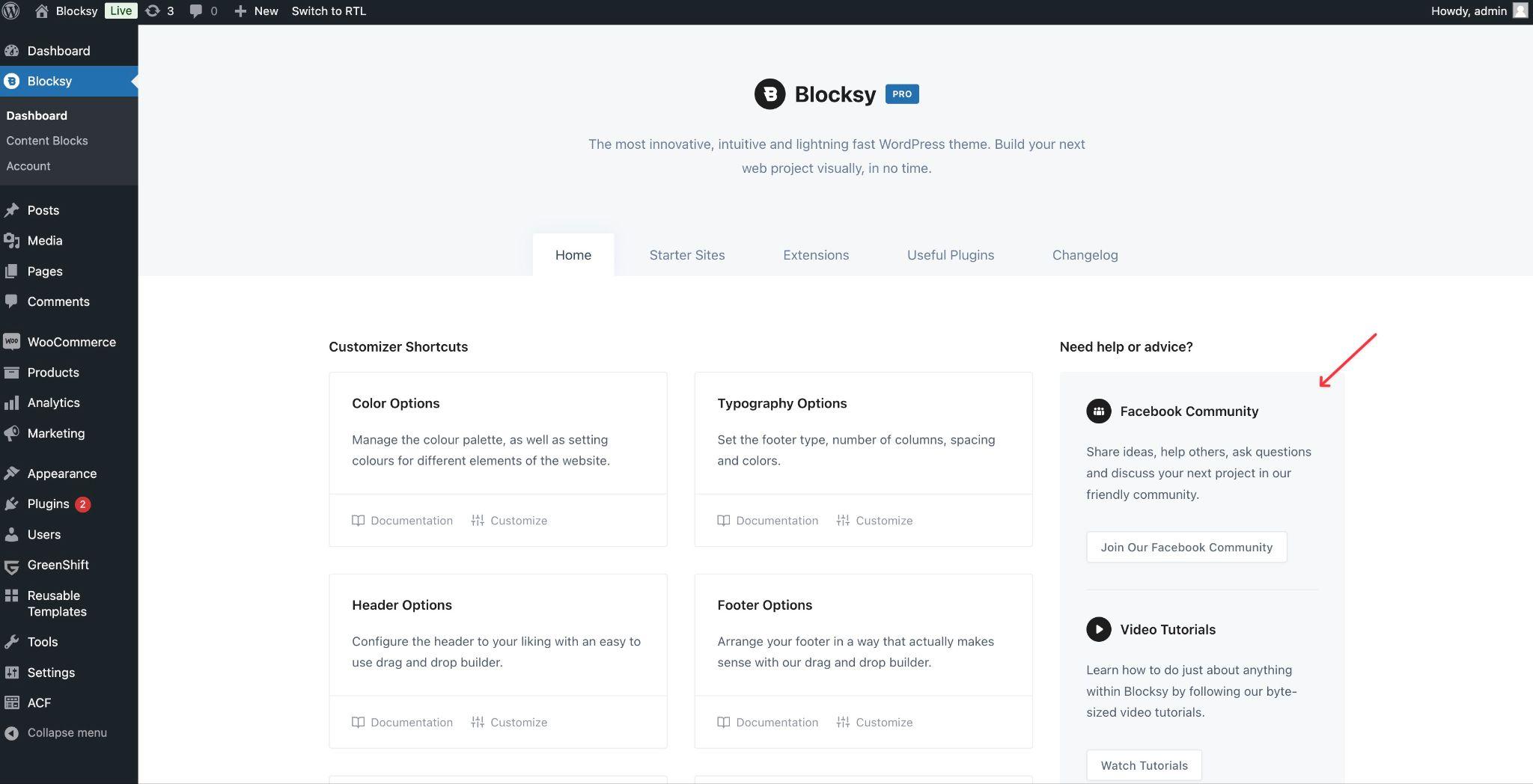Click the PRO badge beside Blocksy title

(902, 94)
